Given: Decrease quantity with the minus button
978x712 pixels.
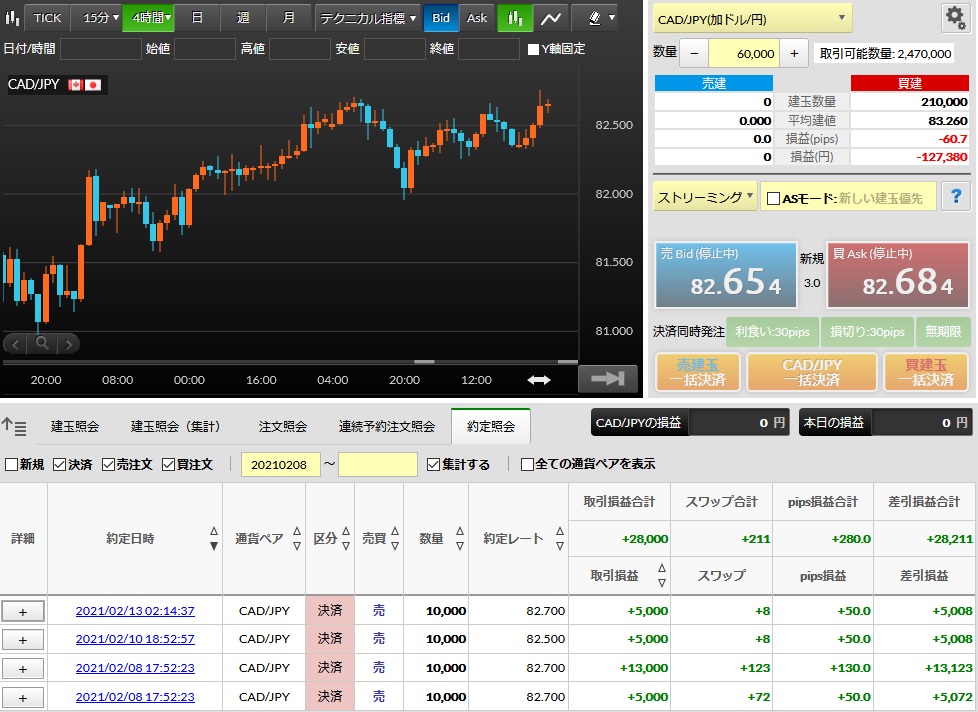Looking at the screenshot, I should click(x=694, y=54).
